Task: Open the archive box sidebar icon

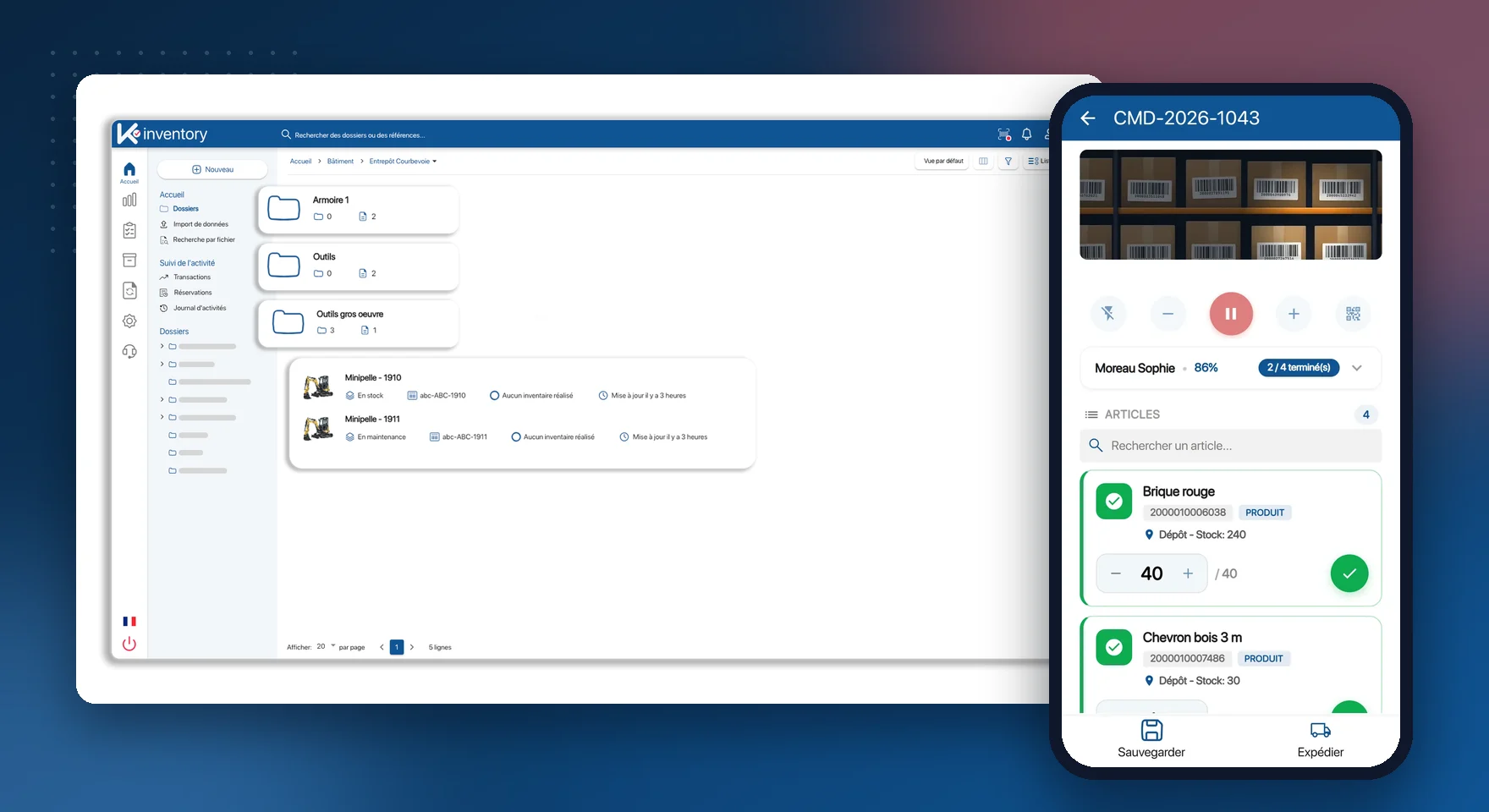Action: pyautogui.click(x=129, y=261)
